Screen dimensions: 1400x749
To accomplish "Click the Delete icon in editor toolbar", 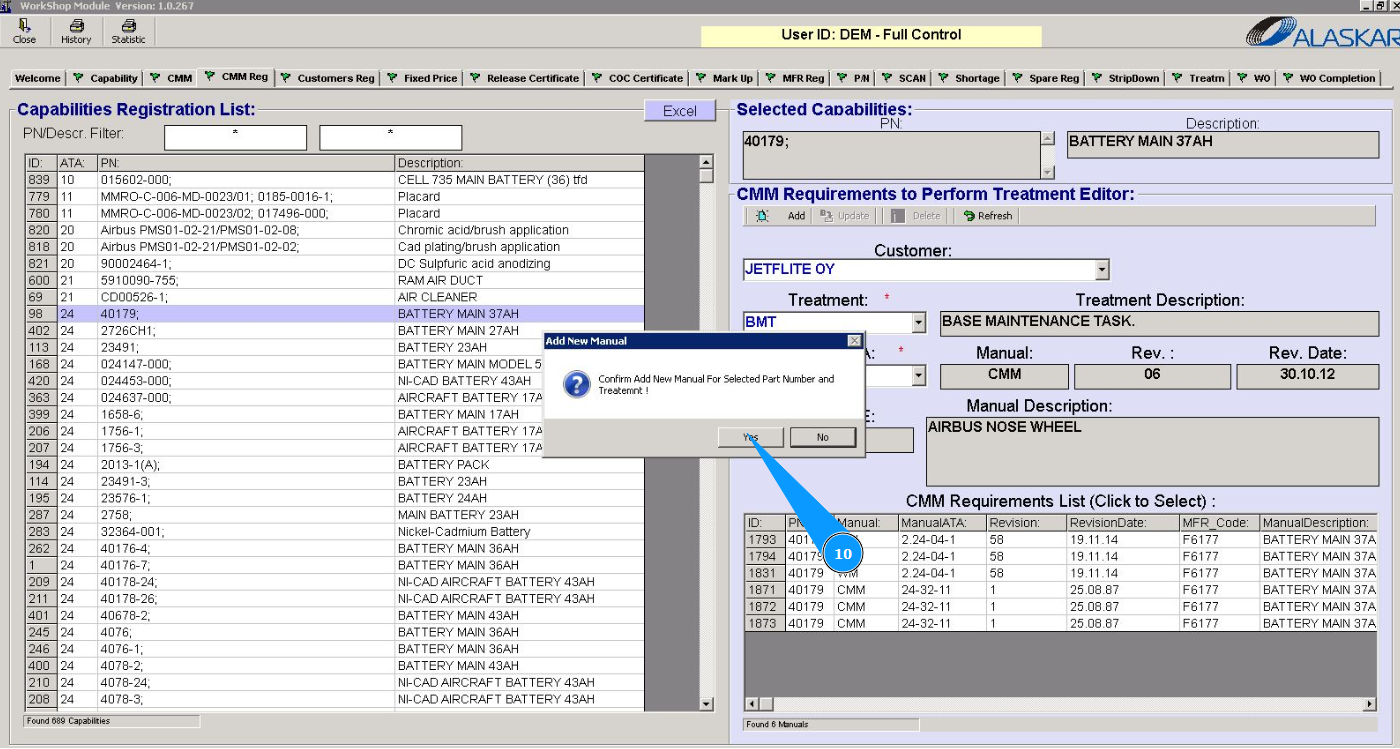I will point(897,216).
